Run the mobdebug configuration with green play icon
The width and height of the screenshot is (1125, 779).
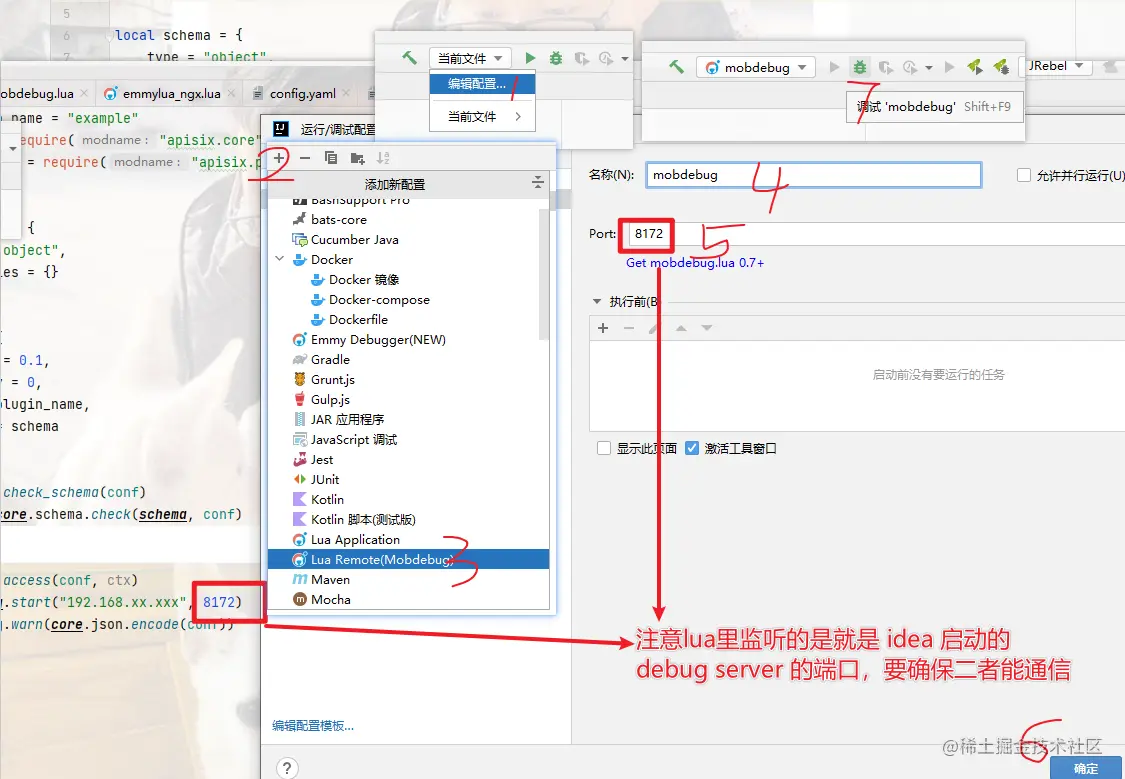pos(832,66)
